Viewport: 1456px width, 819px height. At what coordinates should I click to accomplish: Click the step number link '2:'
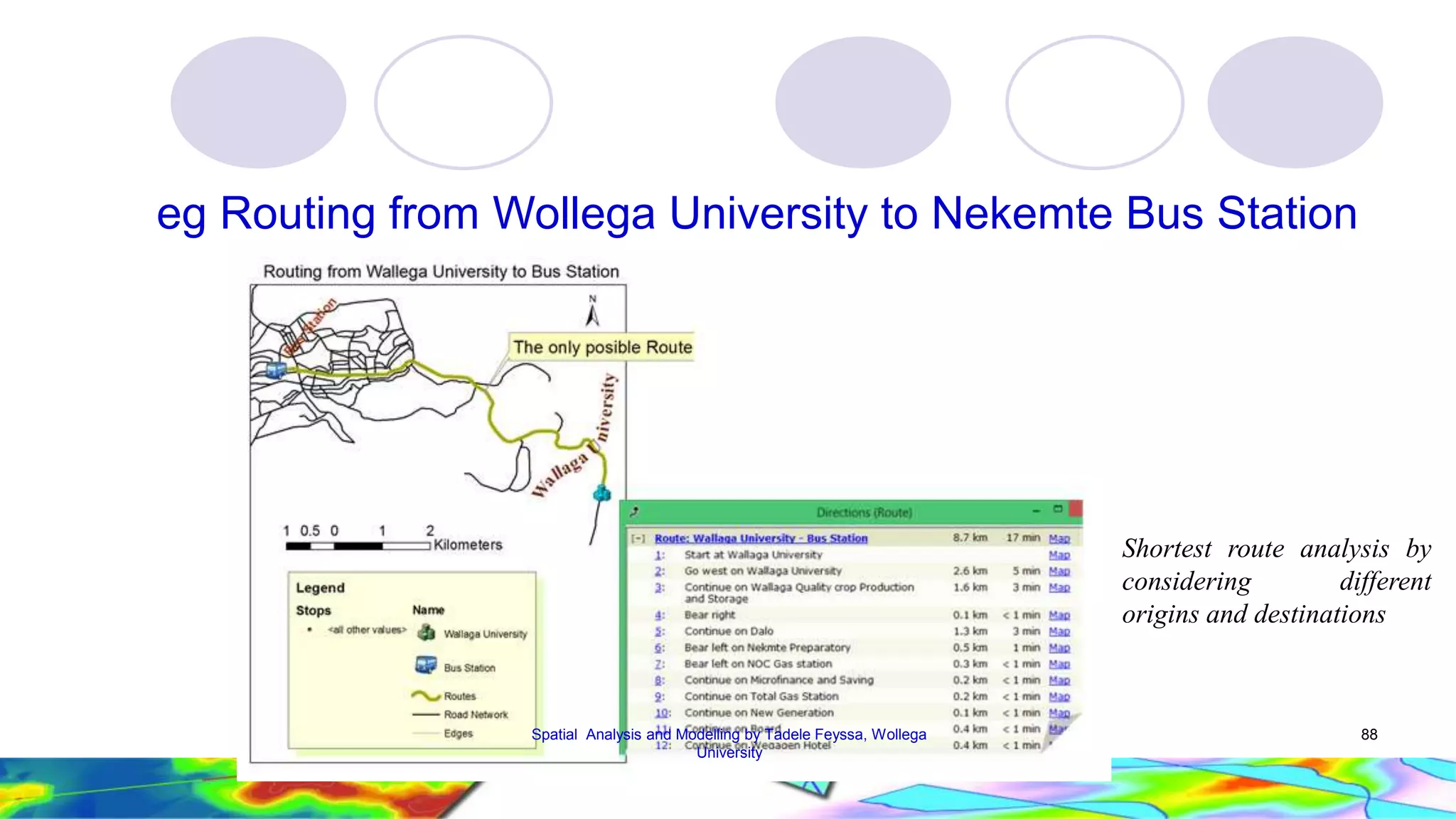[x=660, y=572]
